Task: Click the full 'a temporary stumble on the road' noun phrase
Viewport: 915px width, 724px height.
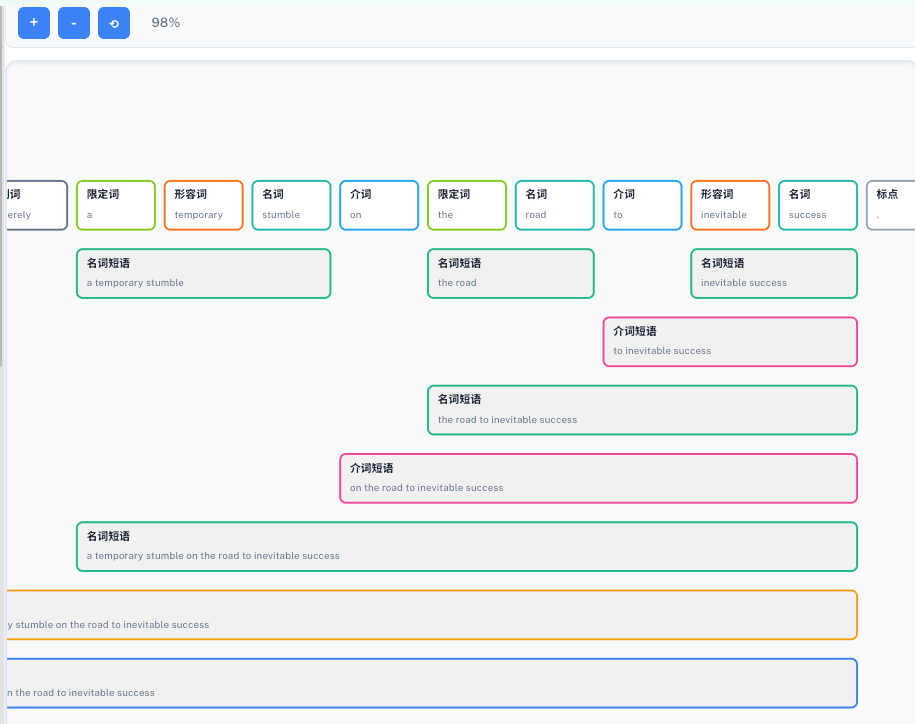Action: click(467, 547)
